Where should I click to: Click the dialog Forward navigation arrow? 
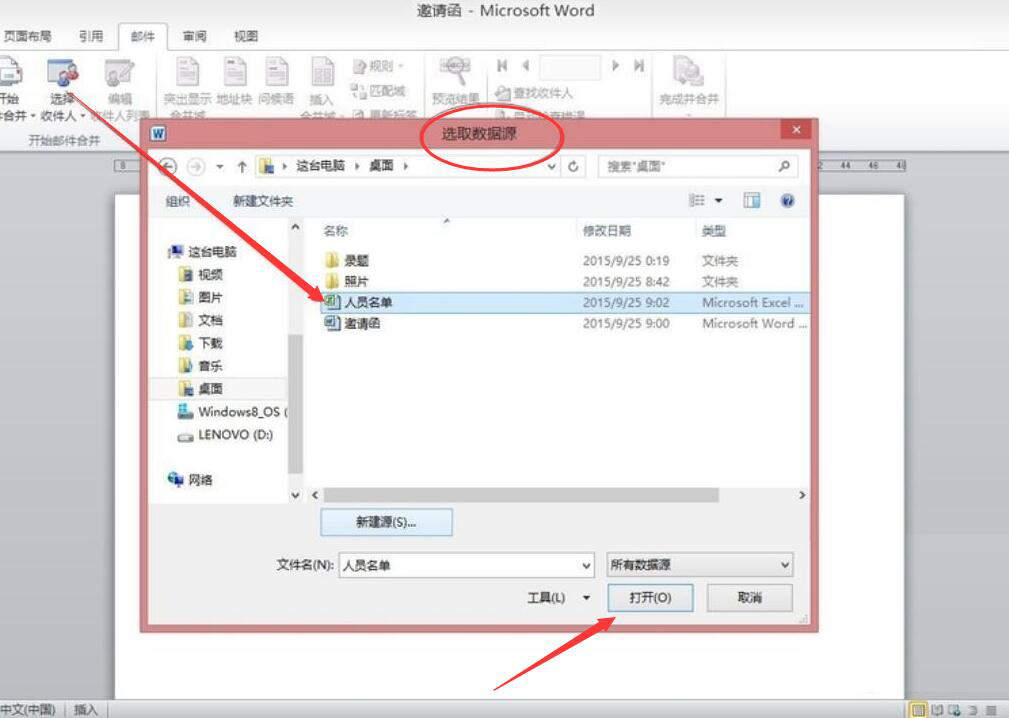[196, 167]
